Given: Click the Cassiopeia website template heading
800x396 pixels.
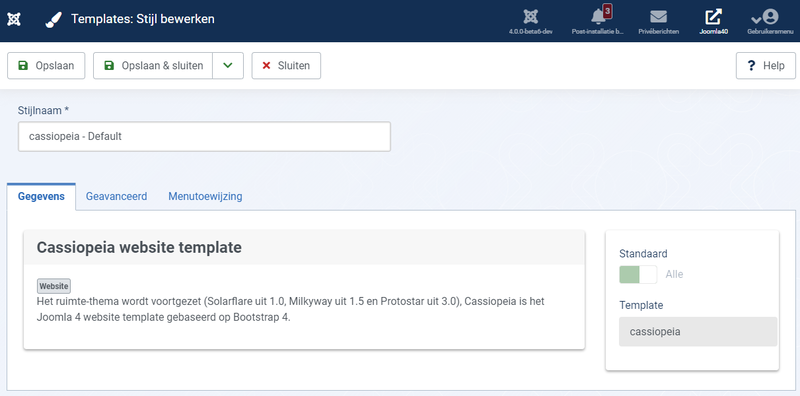Looking at the screenshot, I should click(139, 248).
